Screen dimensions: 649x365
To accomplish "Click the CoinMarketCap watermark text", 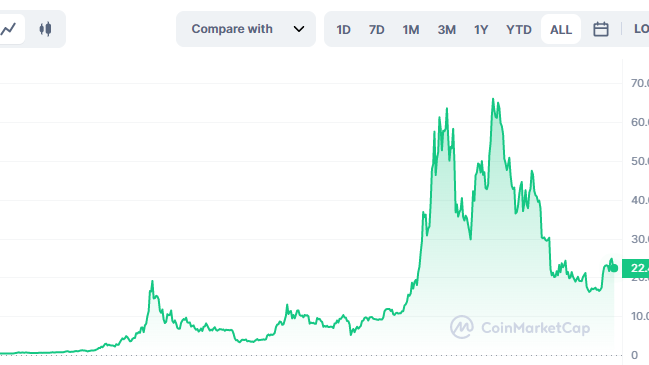I will 536,328.
